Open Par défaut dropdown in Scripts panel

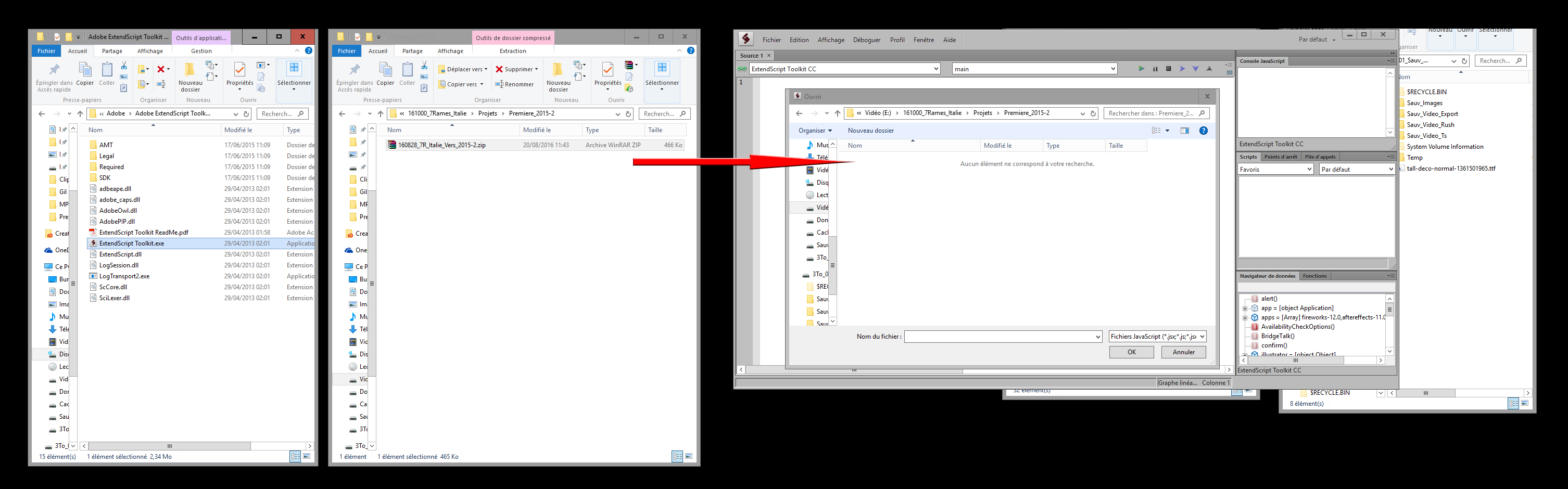pos(1356,169)
